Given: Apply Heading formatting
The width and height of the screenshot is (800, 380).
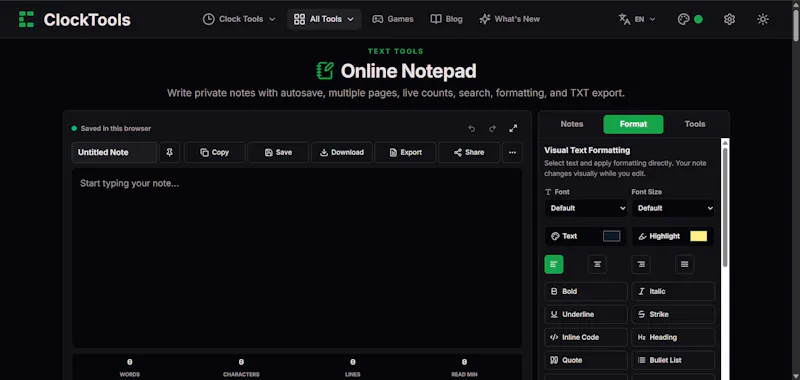Looking at the screenshot, I should pos(673,337).
